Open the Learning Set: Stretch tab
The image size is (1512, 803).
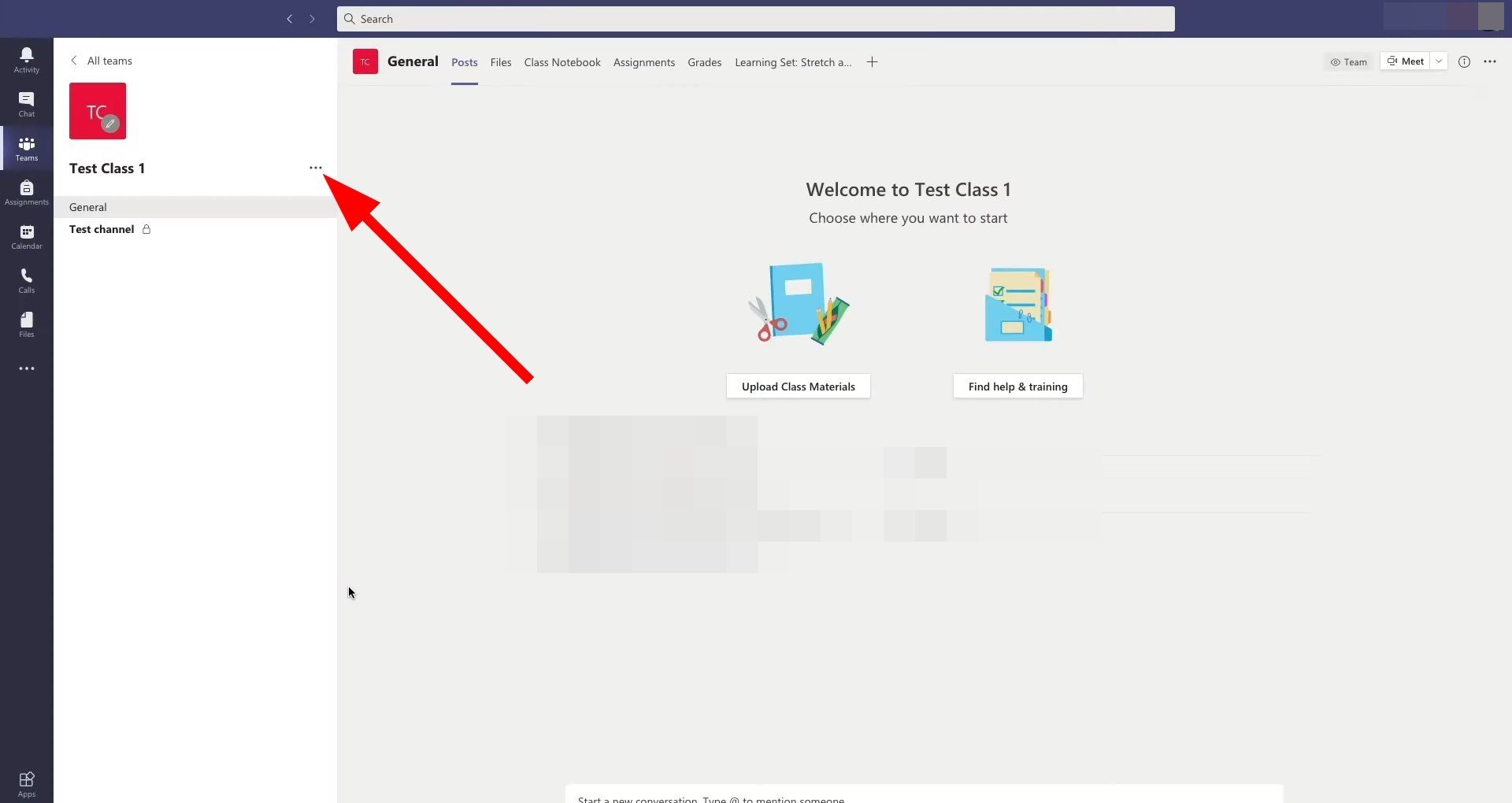[x=793, y=62]
